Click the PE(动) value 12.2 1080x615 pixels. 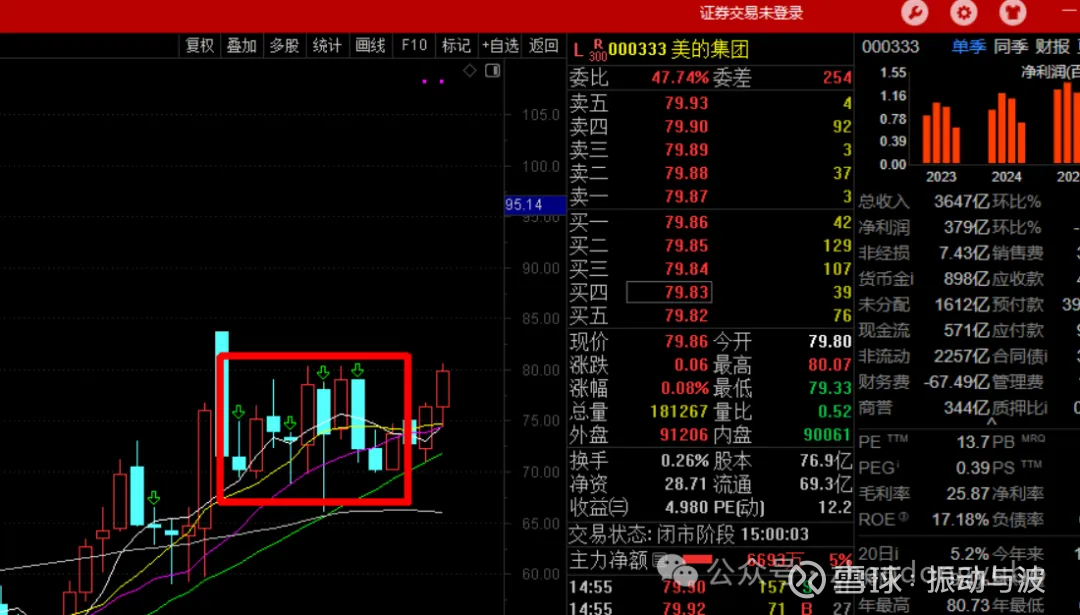coord(835,508)
